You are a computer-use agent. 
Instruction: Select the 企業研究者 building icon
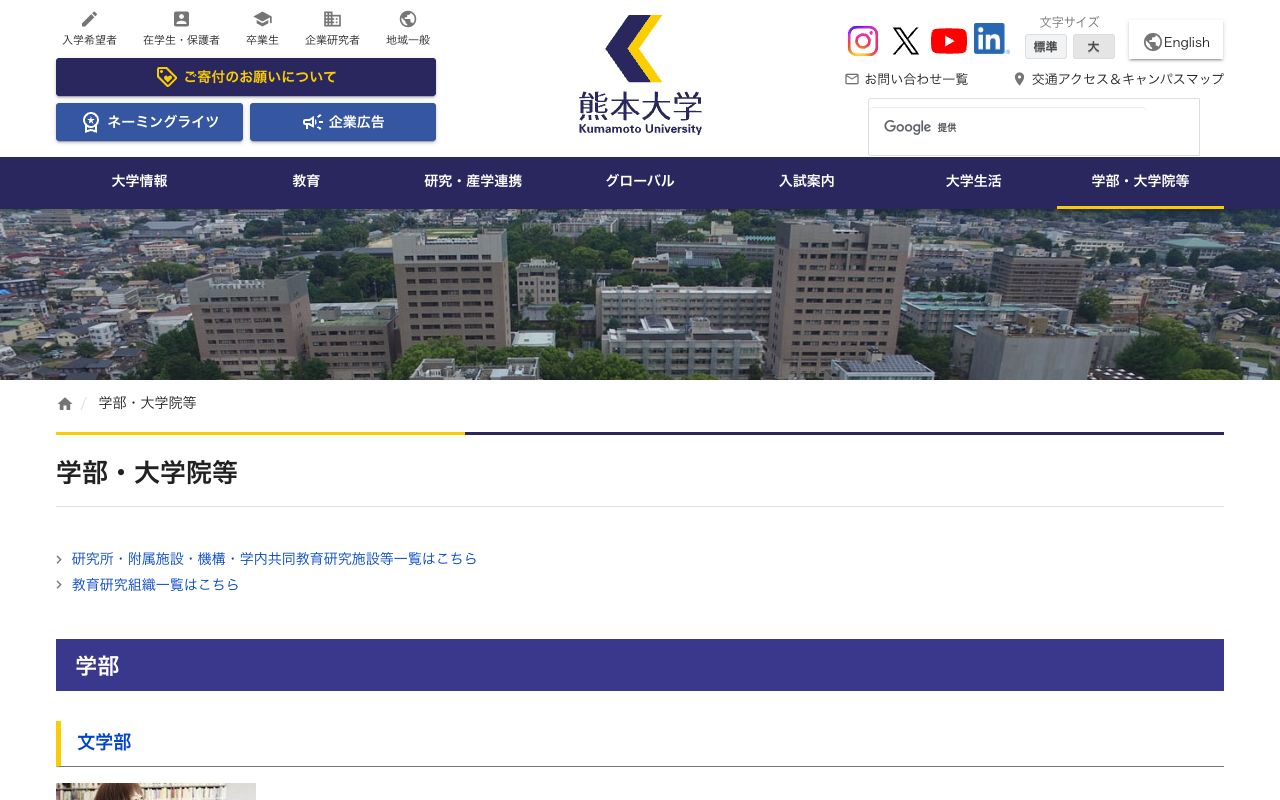pyautogui.click(x=332, y=18)
